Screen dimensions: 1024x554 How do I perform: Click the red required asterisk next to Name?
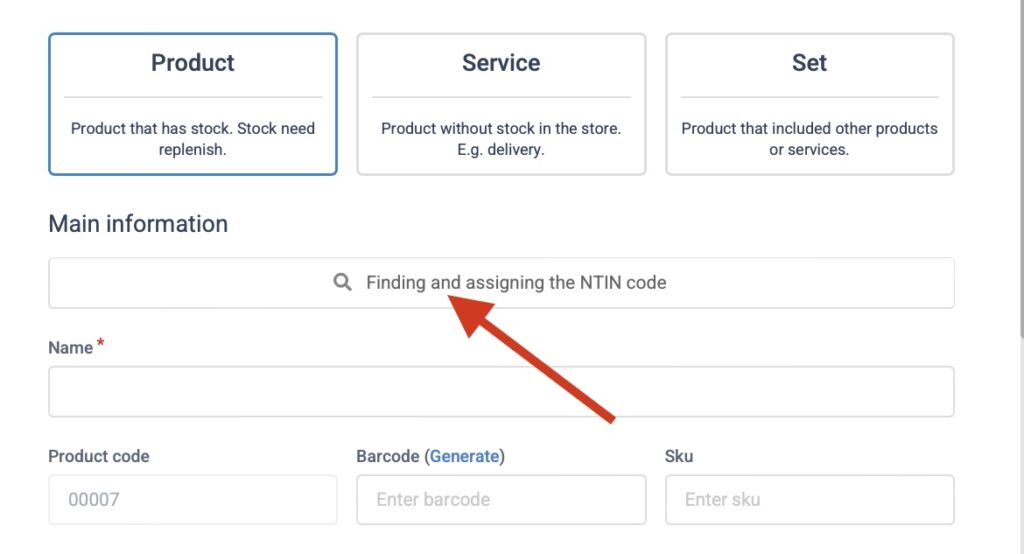coord(101,345)
